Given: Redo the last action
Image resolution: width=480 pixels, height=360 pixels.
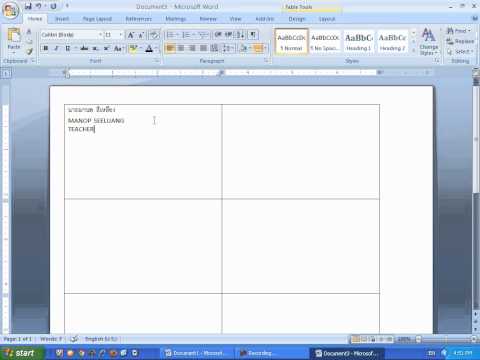Looking at the screenshot, I should (54, 6).
